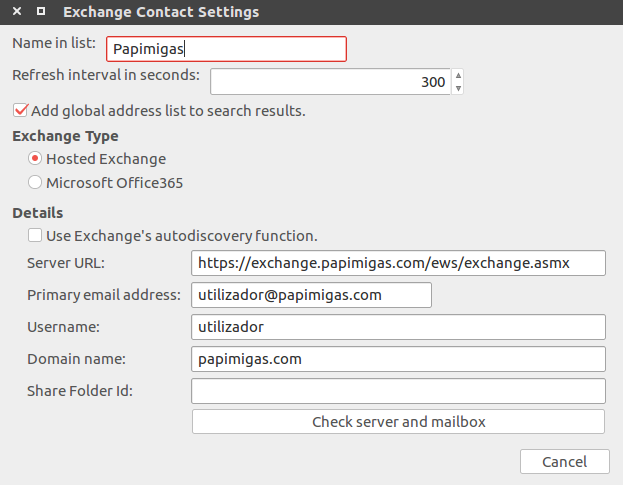Increase refresh interval with up arrow

pos(458,76)
